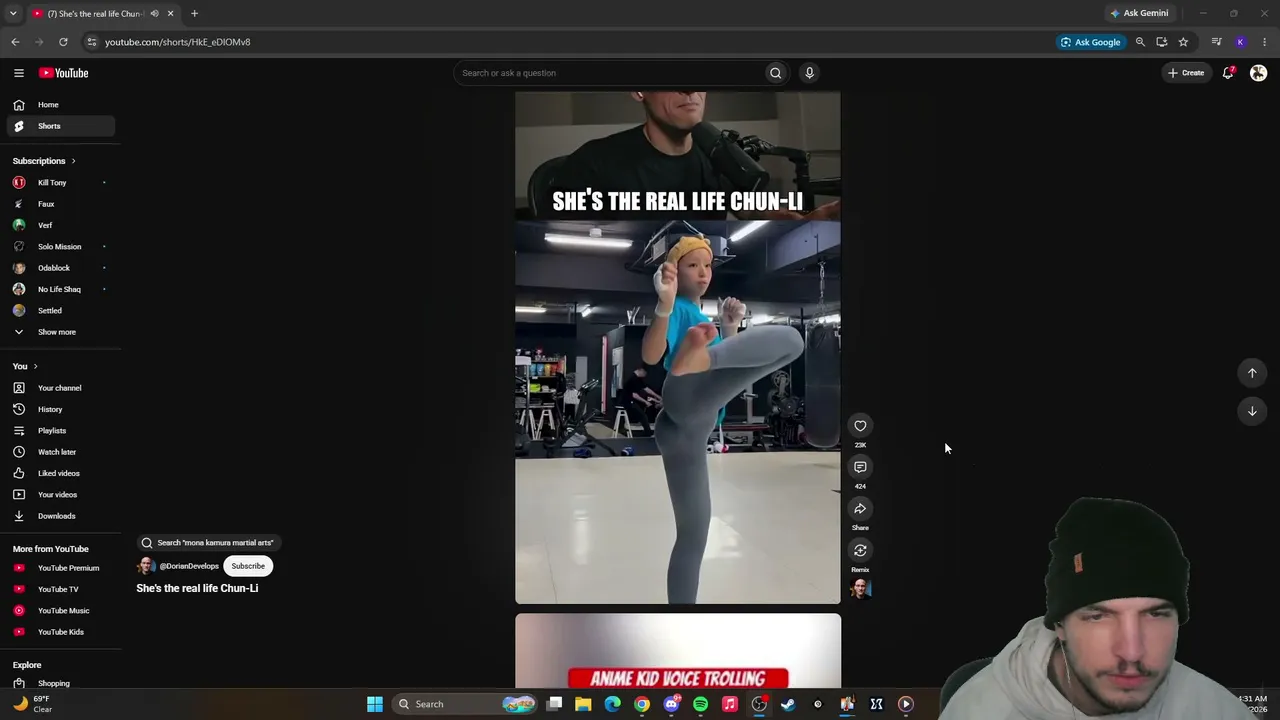This screenshot has width=1280, height=720.
Task: Open Your videos in the sidebar
Action: click(61, 495)
